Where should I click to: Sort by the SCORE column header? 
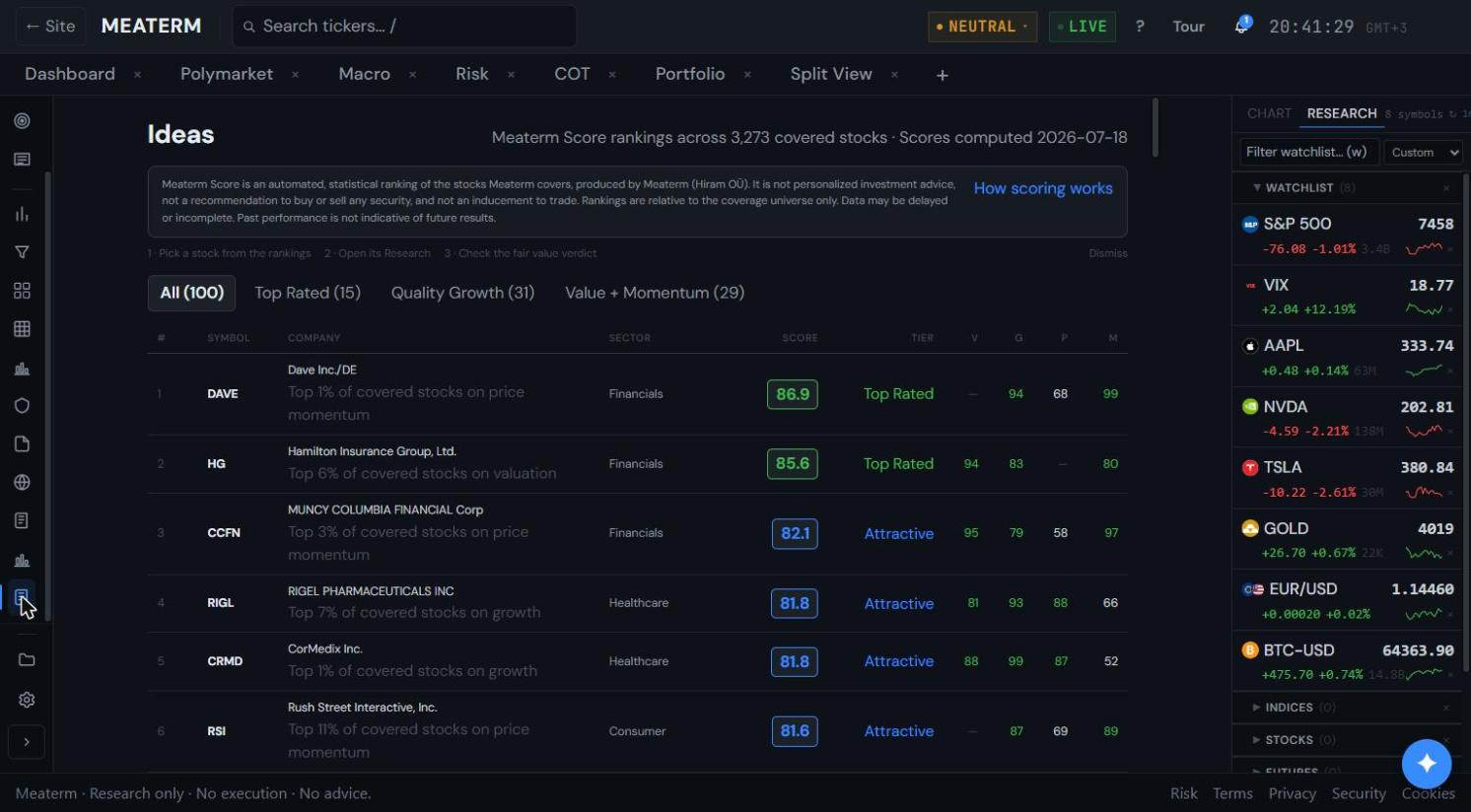[800, 338]
